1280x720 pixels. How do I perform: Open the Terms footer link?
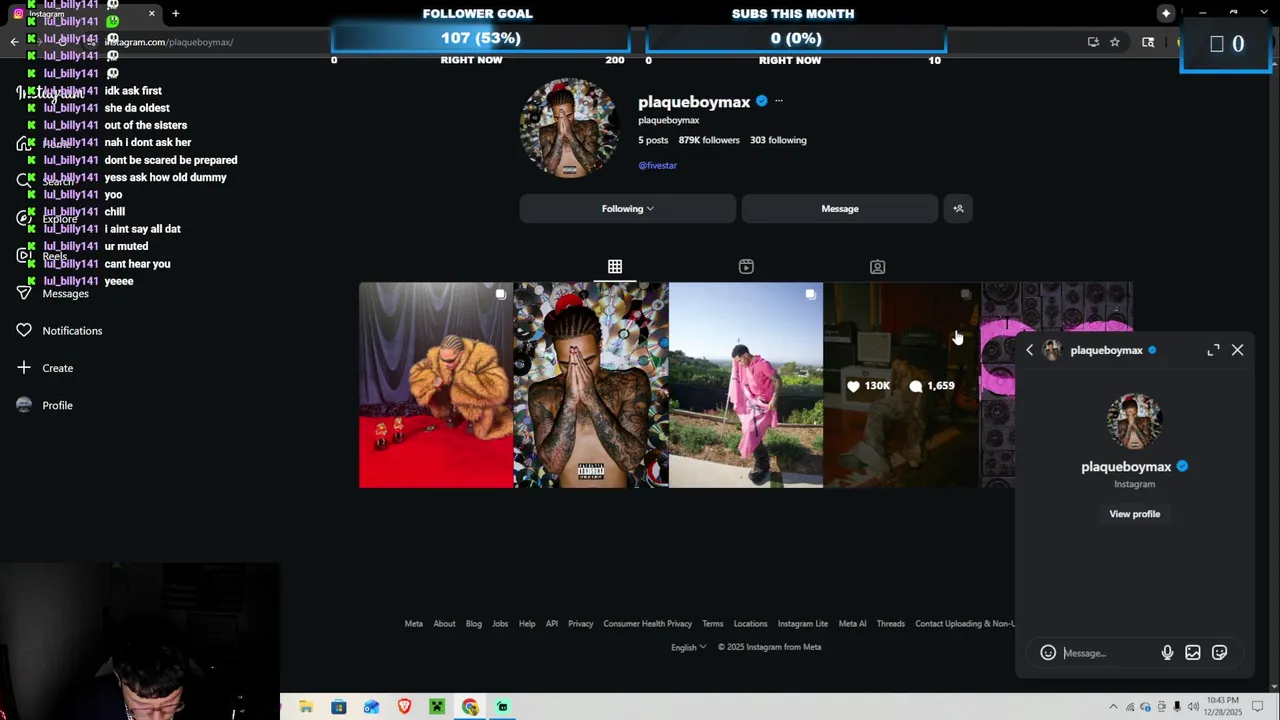[712, 624]
